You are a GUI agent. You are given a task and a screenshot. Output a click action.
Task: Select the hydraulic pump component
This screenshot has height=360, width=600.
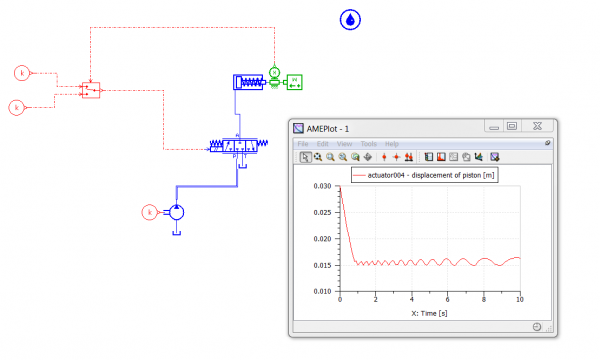coord(176,212)
